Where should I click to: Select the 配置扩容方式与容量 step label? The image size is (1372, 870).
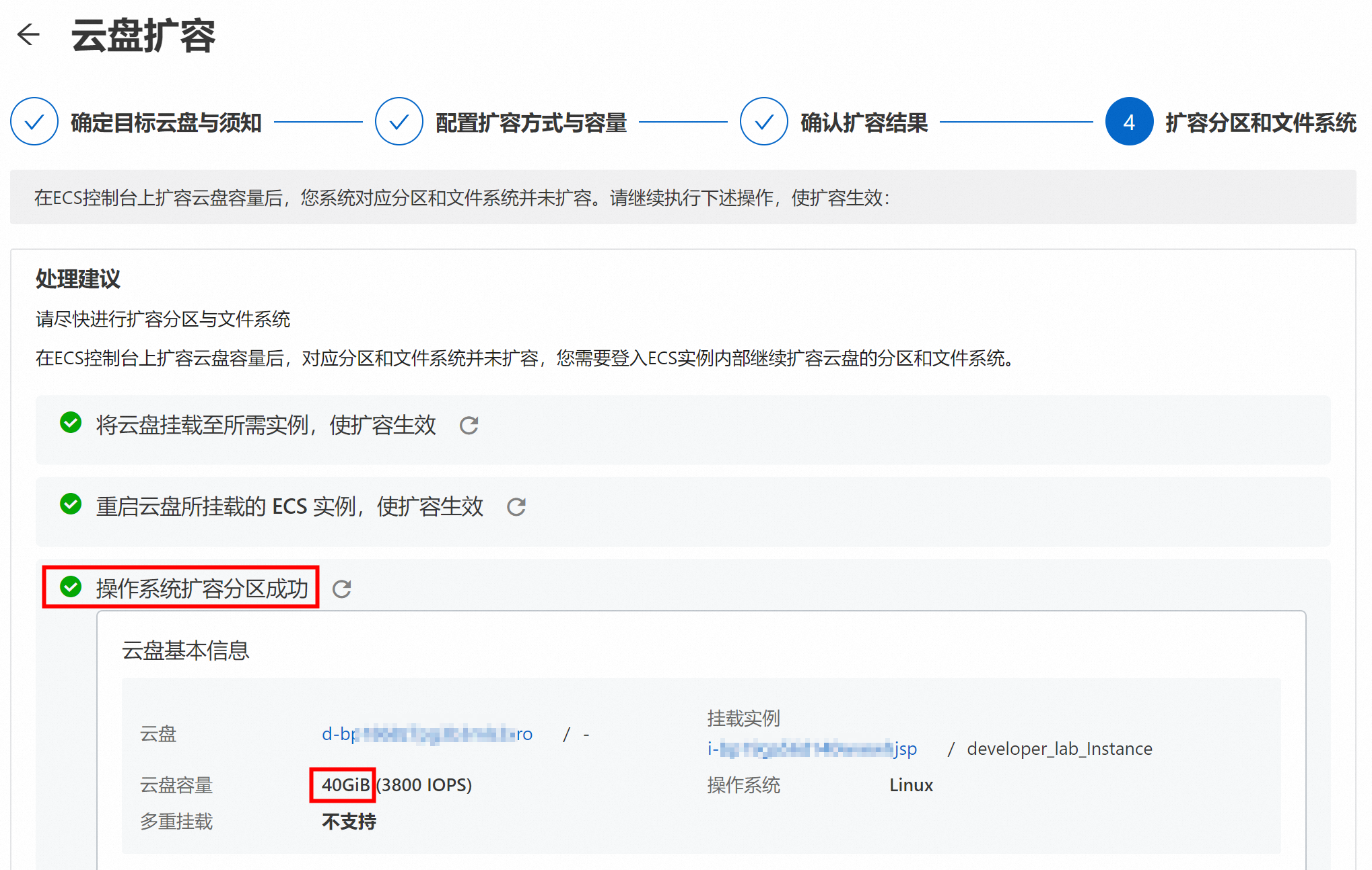pyautogui.click(x=531, y=123)
